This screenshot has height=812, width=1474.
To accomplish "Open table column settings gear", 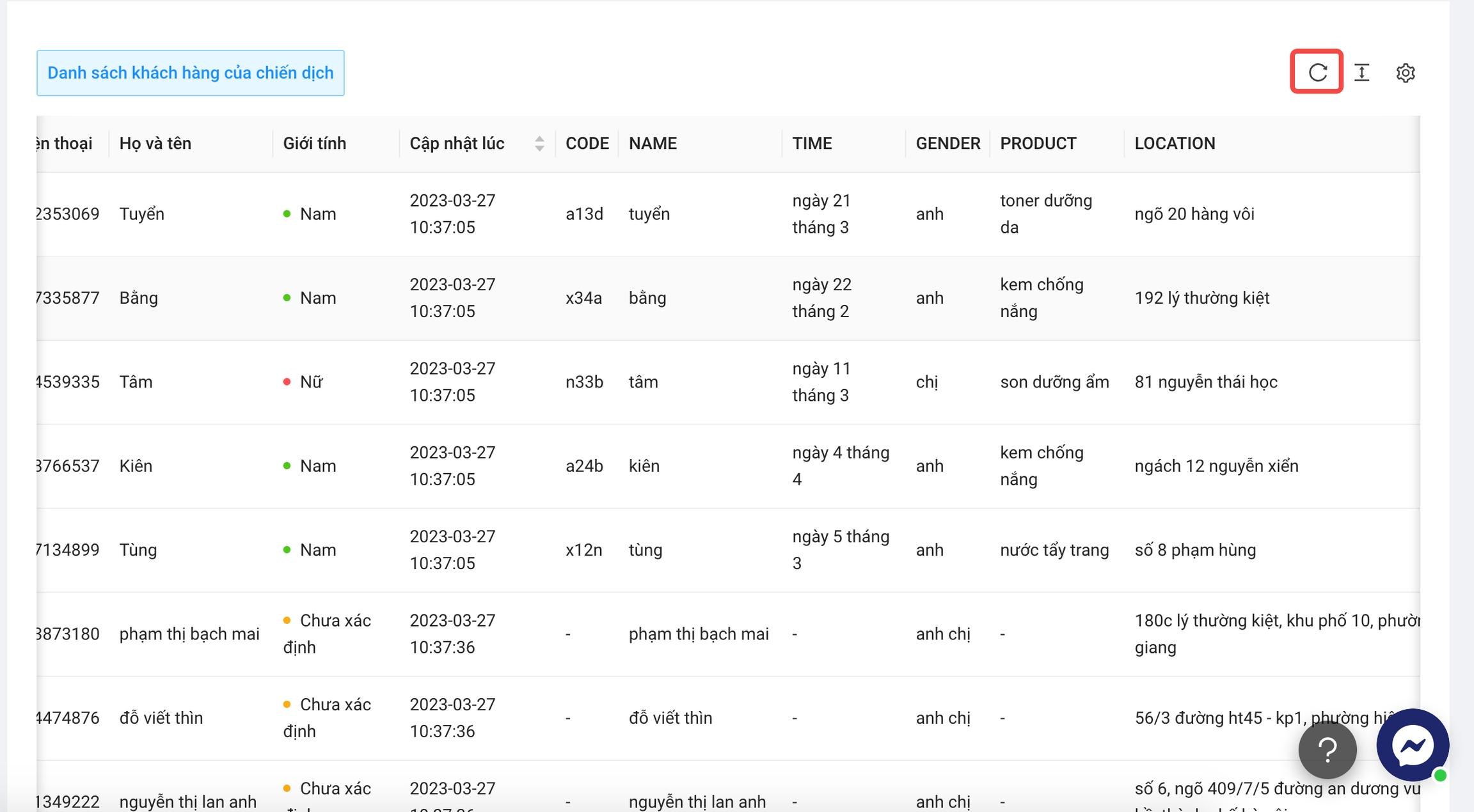I will [1405, 73].
